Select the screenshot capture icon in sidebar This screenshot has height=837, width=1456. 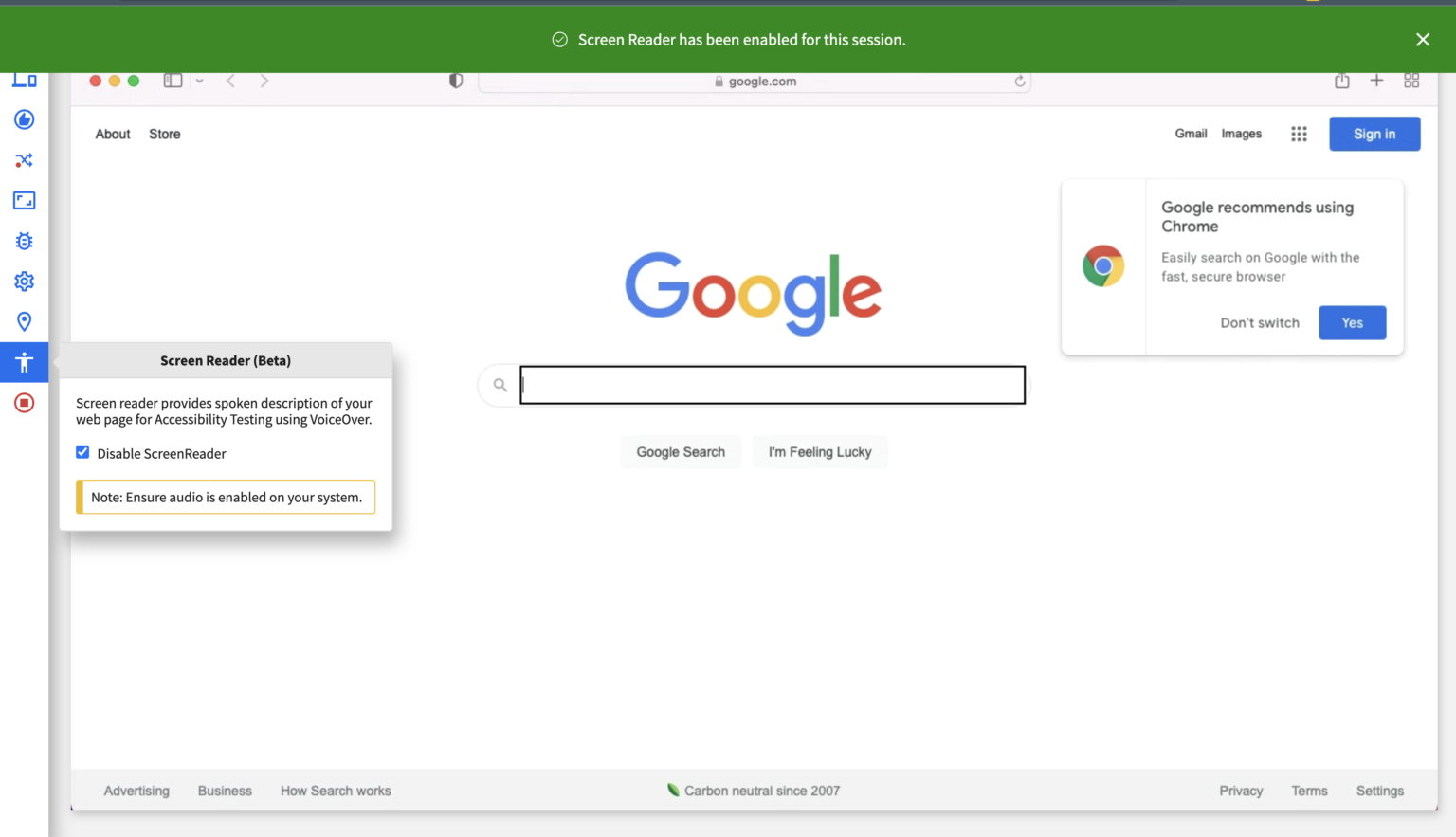[x=24, y=200]
